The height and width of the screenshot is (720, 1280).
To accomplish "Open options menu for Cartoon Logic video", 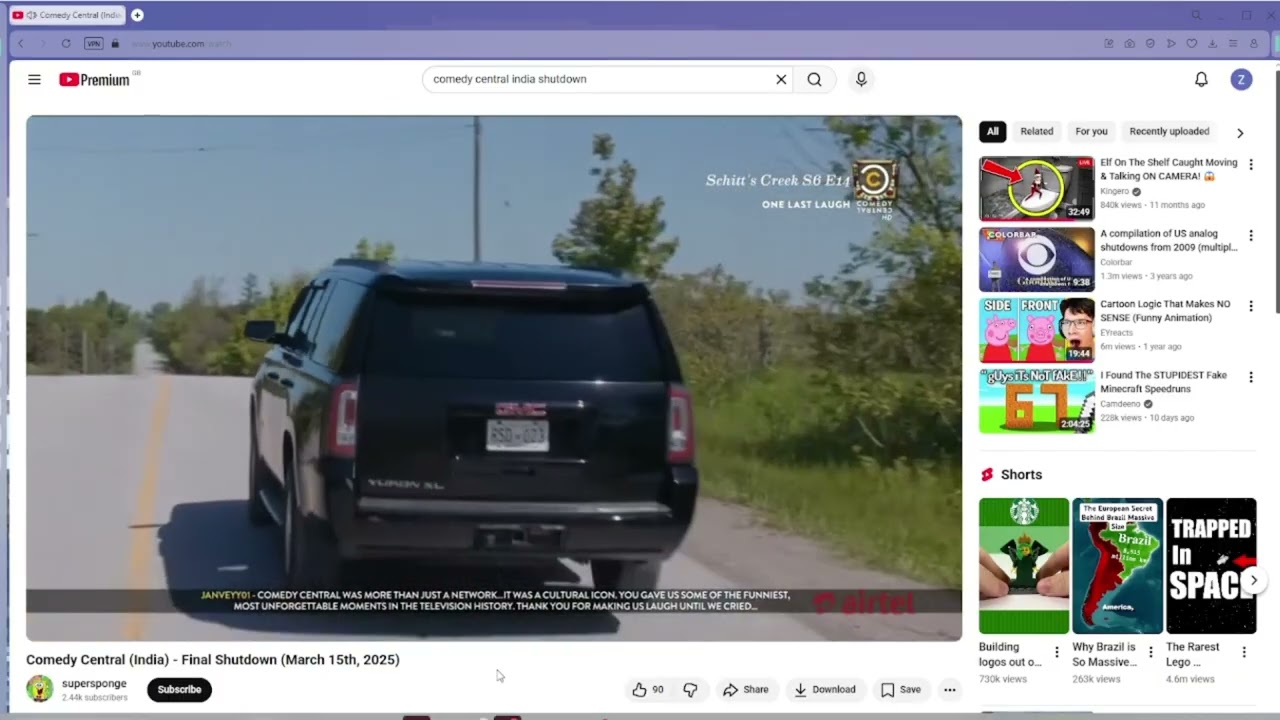I will pyautogui.click(x=1250, y=307).
